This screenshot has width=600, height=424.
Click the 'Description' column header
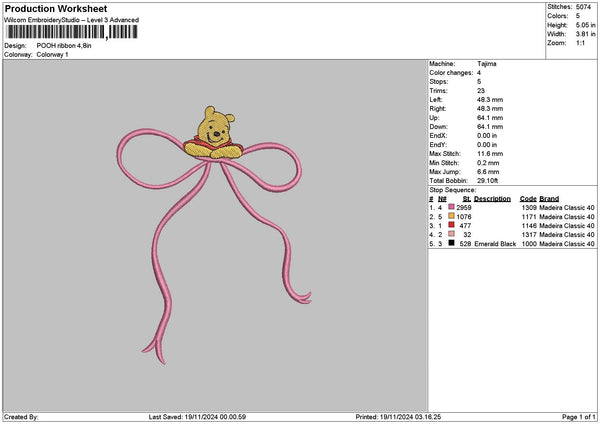[492, 199]
